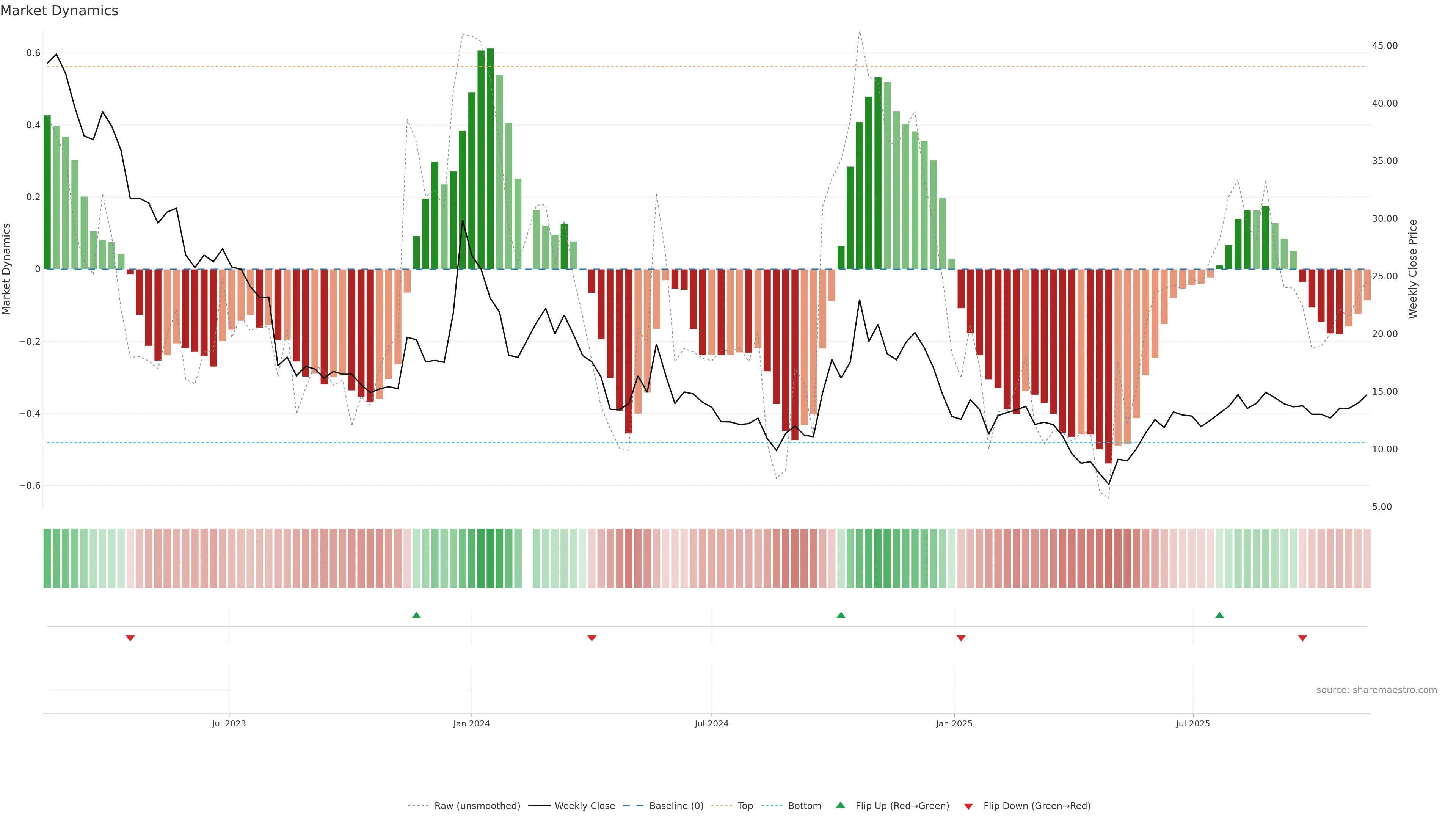Toggle the Baseline (0) legend entry
Viewport: 1456px width, 819px height.
[x=676, y=805]
